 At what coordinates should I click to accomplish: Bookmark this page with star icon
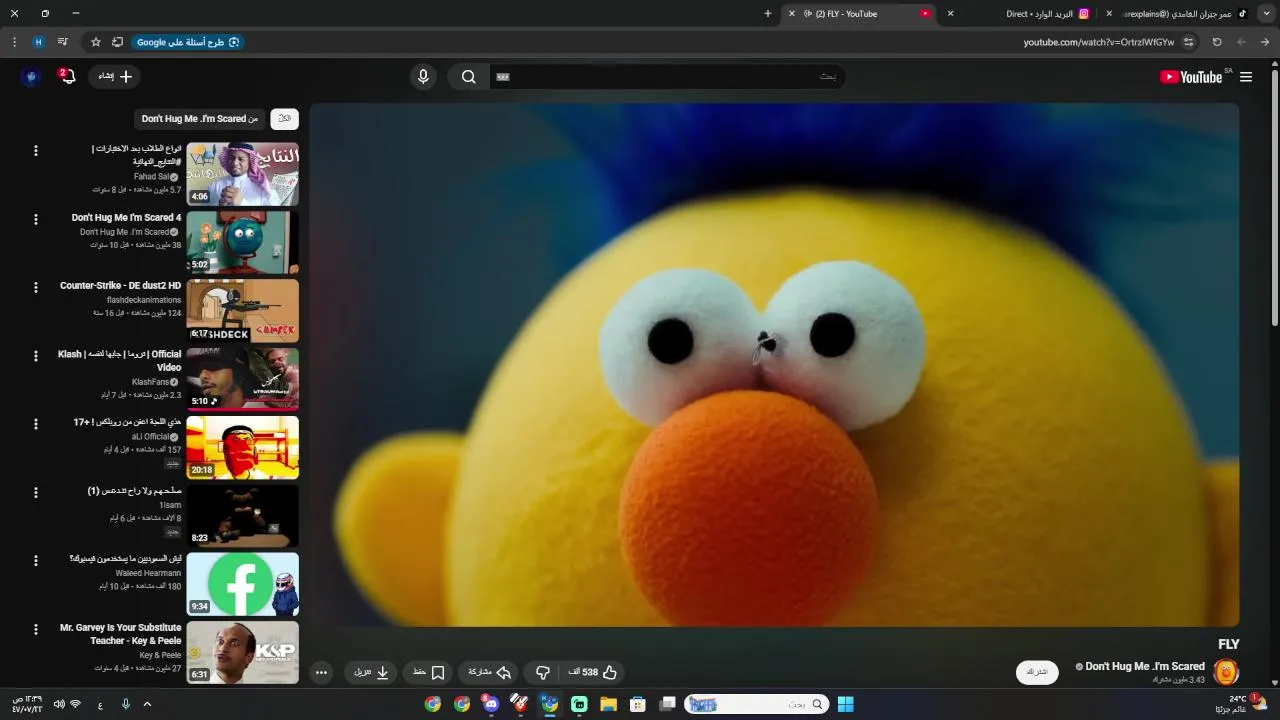tap(96, 42)
